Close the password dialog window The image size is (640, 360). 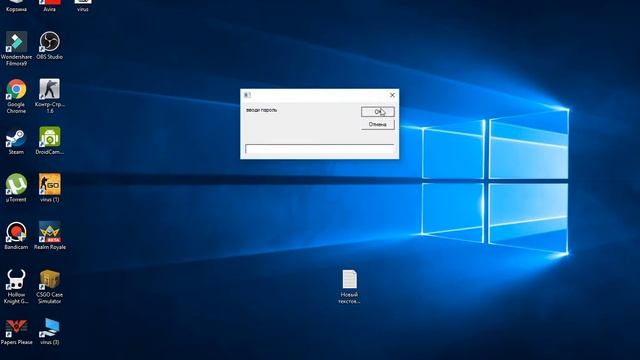[x=392, y=95]
